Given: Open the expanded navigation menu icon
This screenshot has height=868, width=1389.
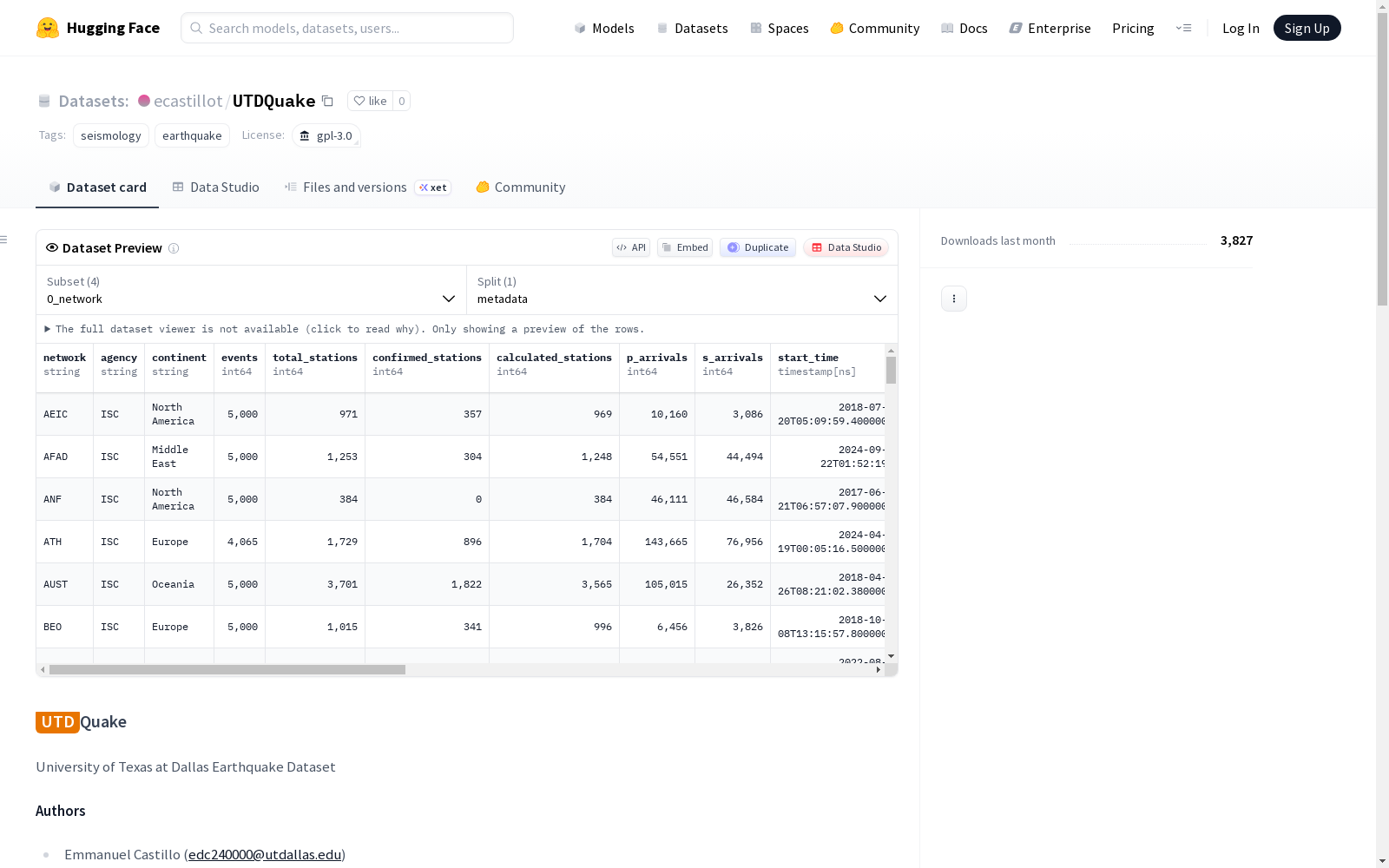Looking at the screenshot, I should (1183, 28).
